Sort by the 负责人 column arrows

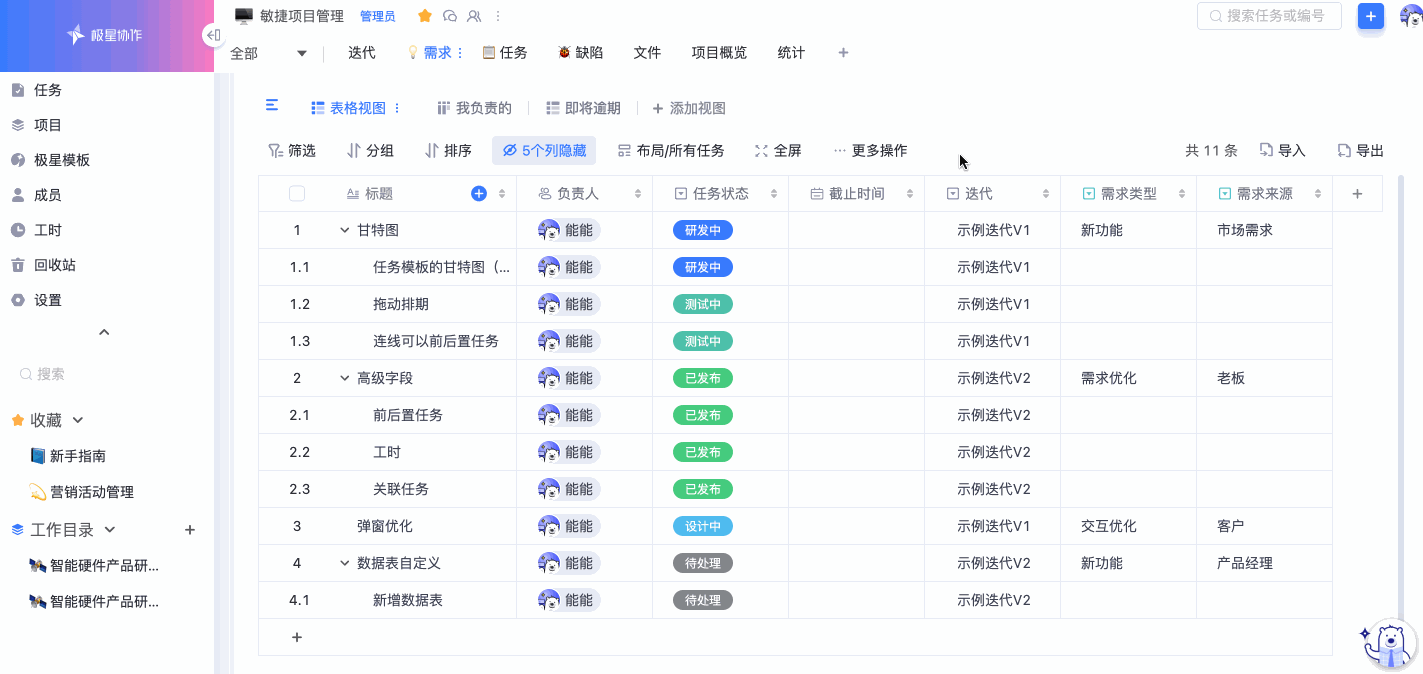click(638, 194)
